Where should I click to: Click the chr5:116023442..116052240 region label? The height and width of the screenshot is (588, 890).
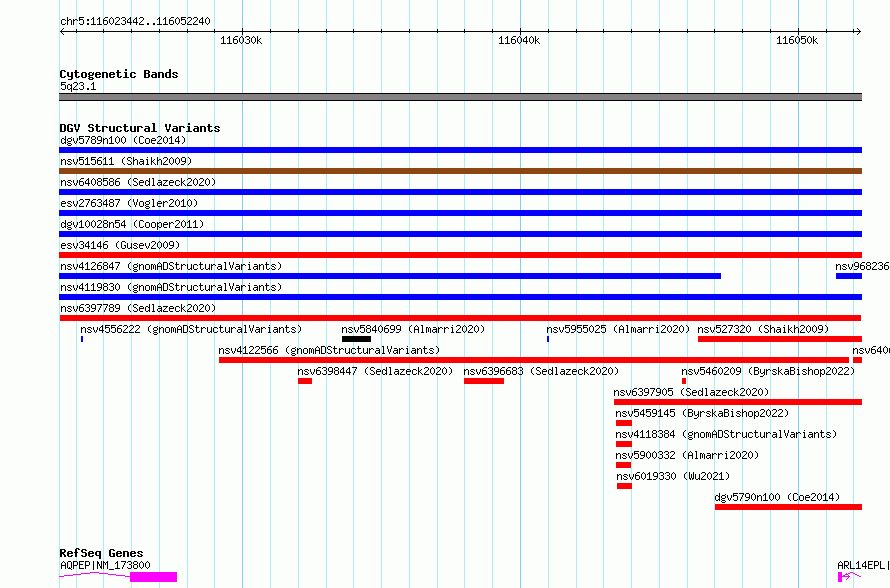coord(135,22)
